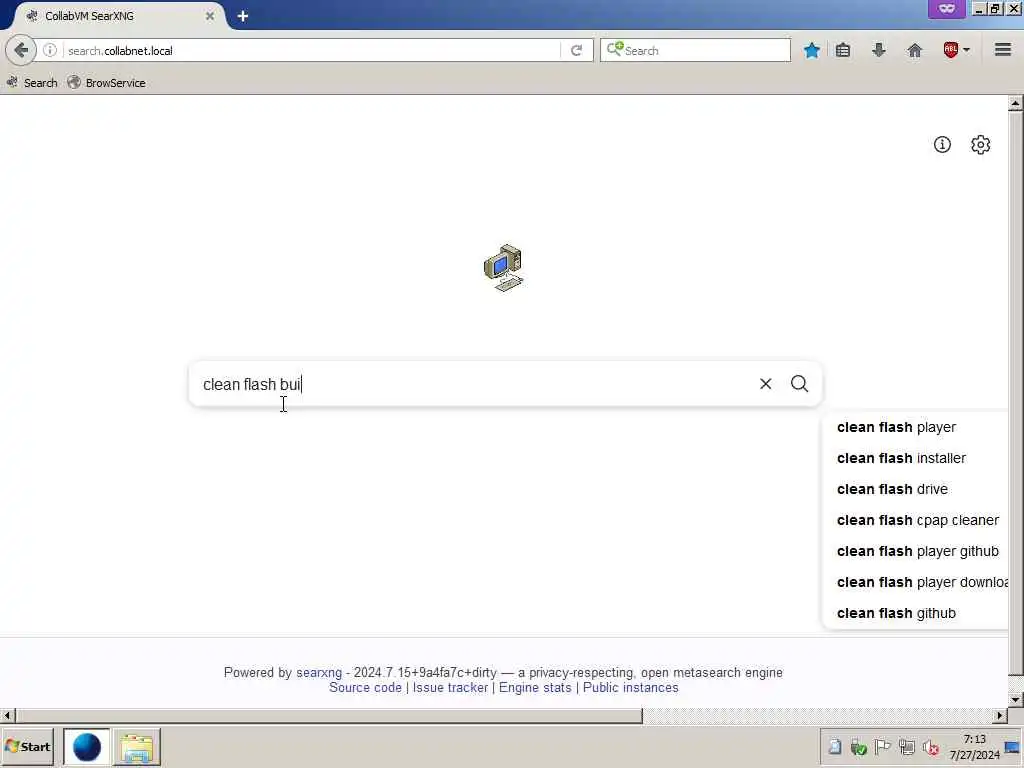Screen dimensions: 1024x768
Task: Click the vertical scrollbar down arrow
Action: coord(1016,699)
